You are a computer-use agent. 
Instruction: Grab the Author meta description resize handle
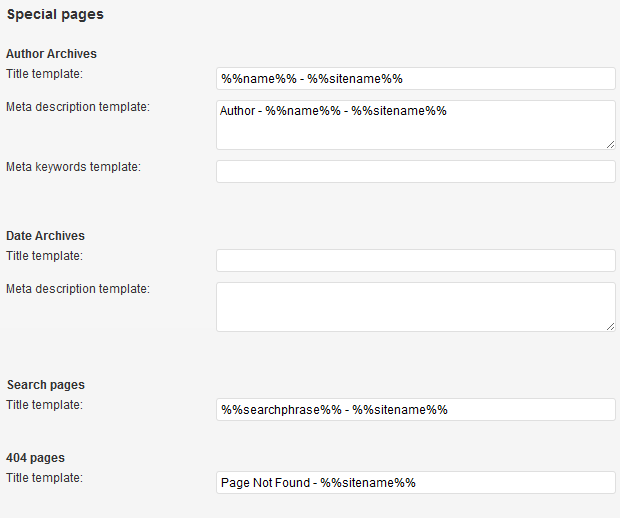pyautogui.click(x=610, y=144)
